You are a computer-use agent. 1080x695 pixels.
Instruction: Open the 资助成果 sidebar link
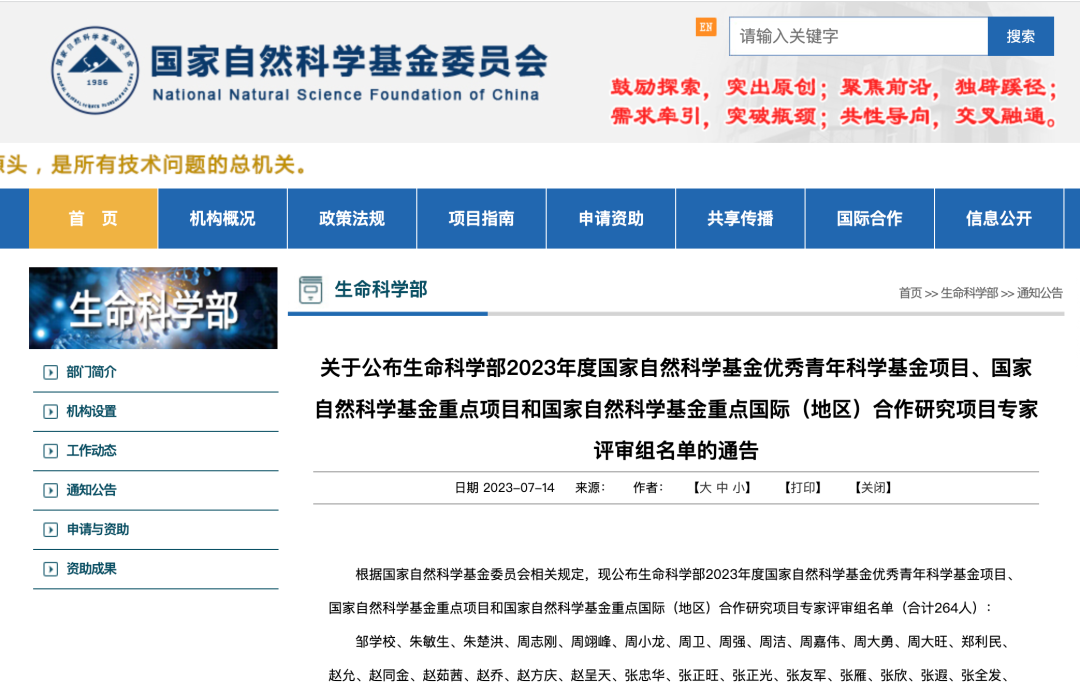click(92, 568)
